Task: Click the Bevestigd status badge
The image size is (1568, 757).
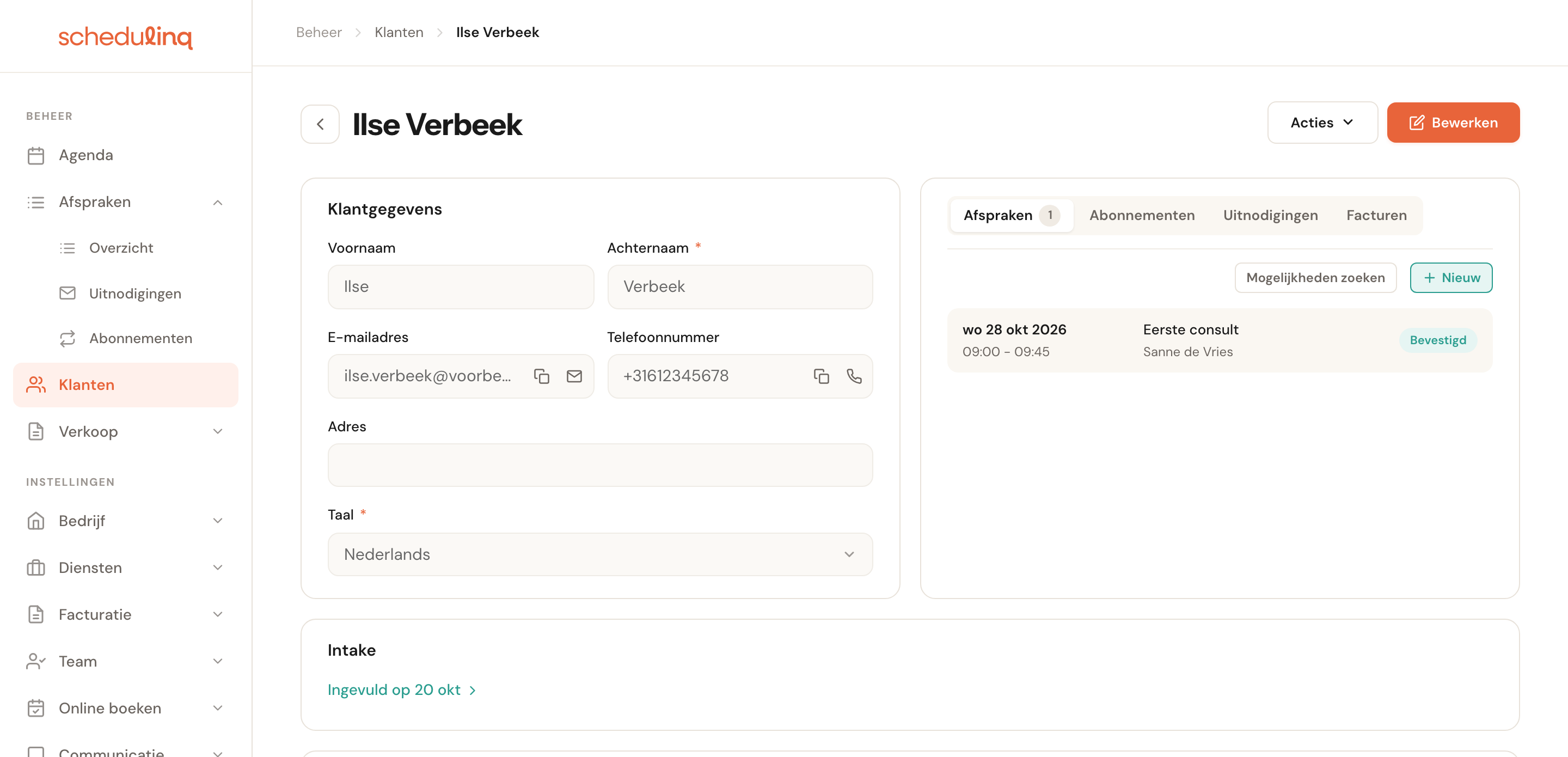Action: (x=1438, y=340)
